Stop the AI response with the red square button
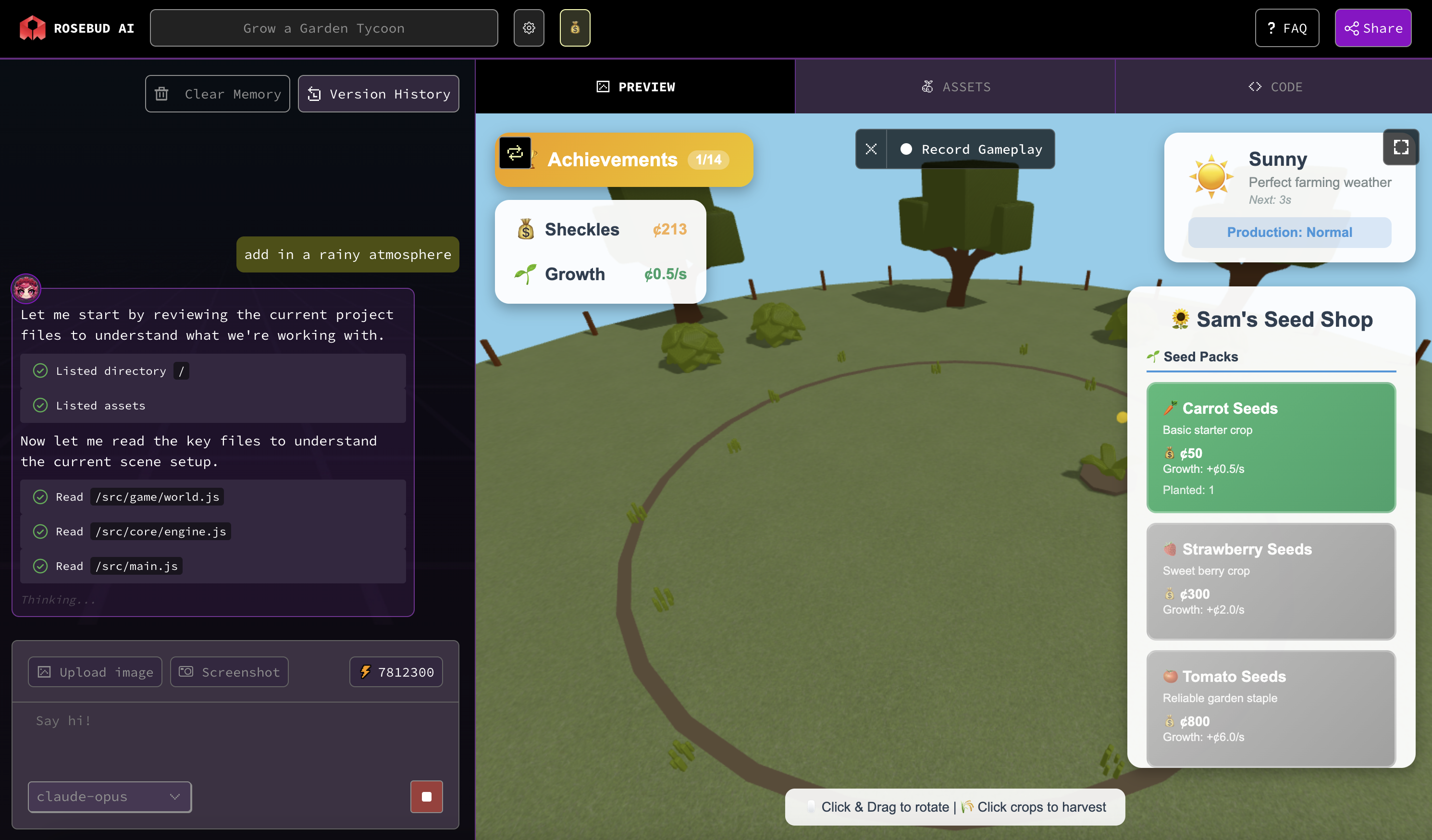The height and width of the screenshot is (840, 1432). tap(426, 797)
